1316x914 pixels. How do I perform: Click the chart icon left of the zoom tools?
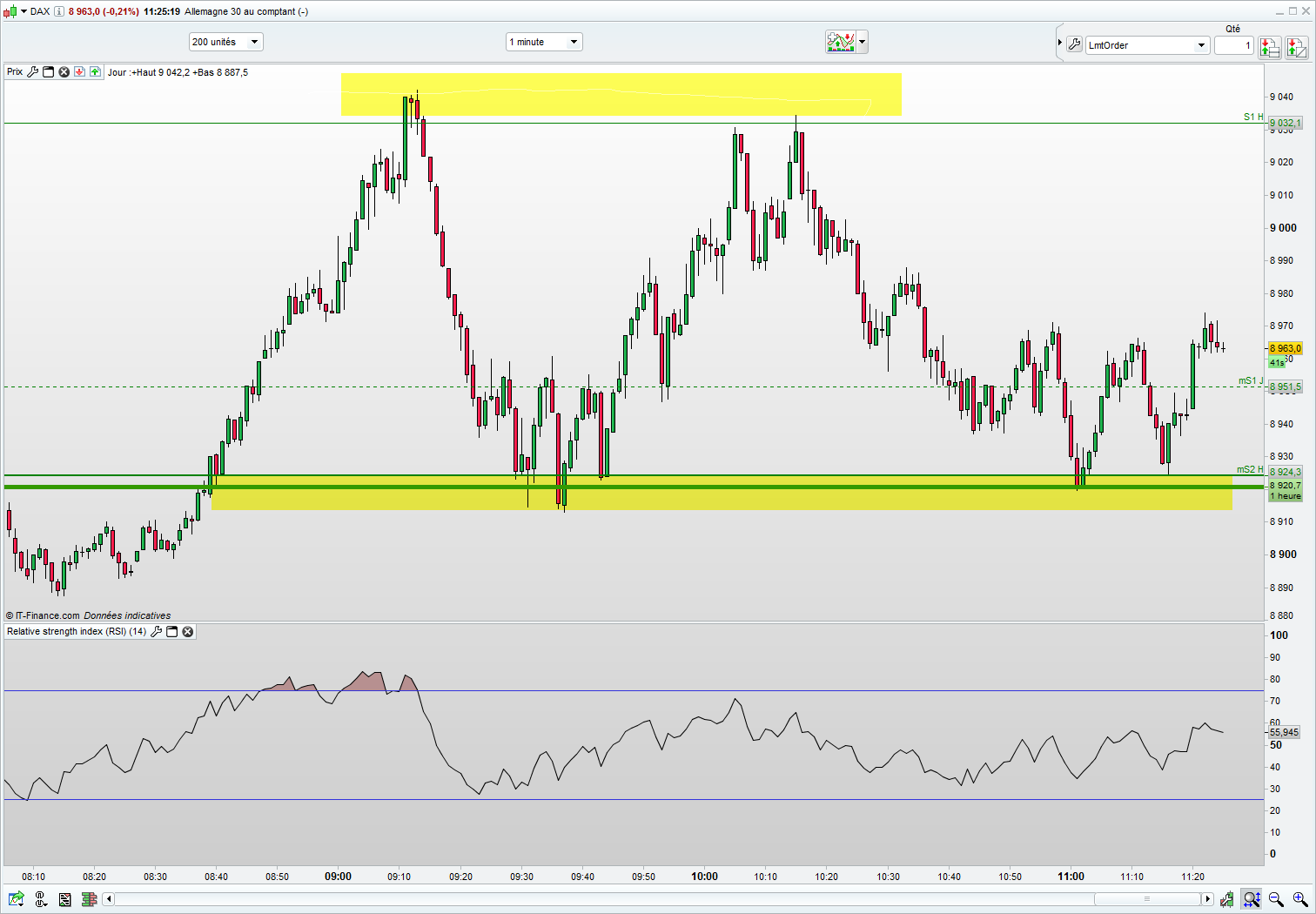coord(1227,899)
